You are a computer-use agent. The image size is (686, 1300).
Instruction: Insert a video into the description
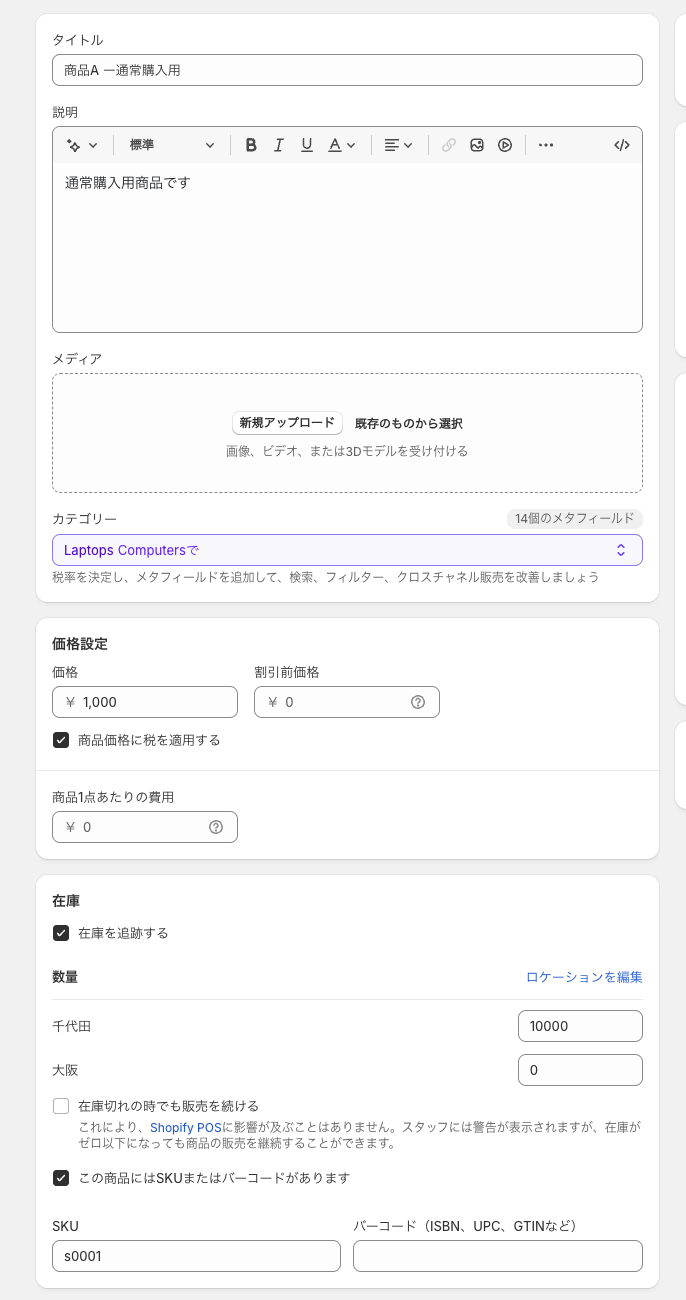click(x=505, y=145)
